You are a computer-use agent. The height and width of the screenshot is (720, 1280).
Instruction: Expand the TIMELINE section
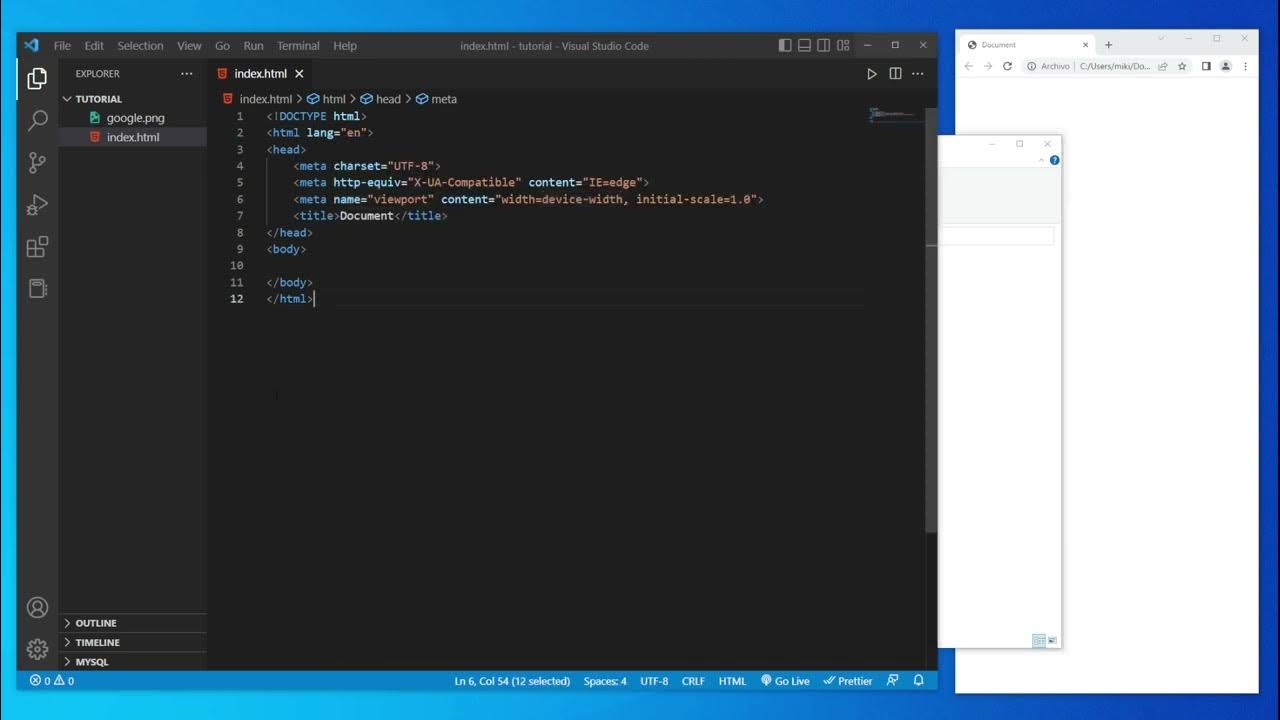(132, 642)
